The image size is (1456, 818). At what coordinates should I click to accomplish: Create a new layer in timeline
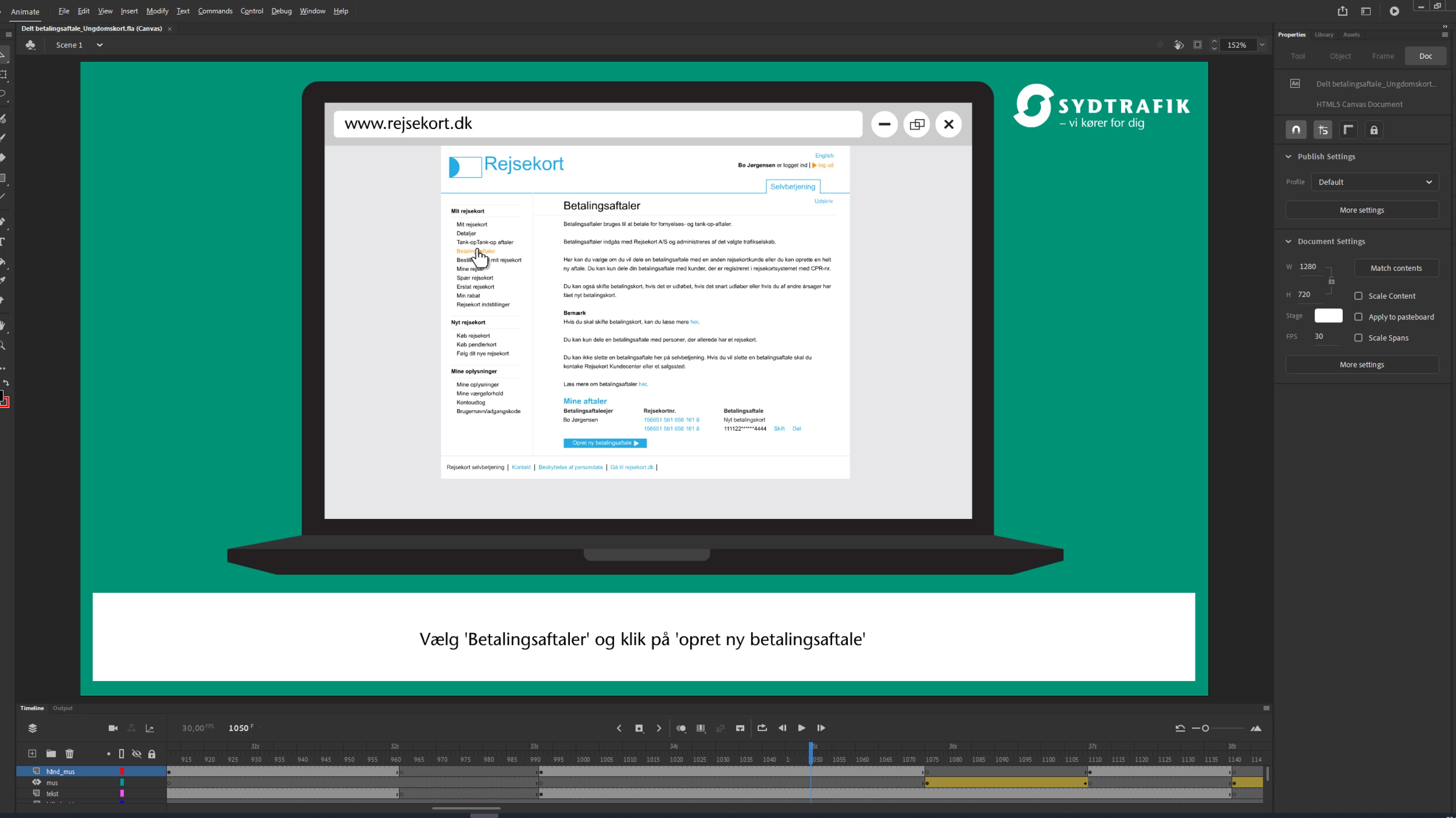click(x=32, y=754)
